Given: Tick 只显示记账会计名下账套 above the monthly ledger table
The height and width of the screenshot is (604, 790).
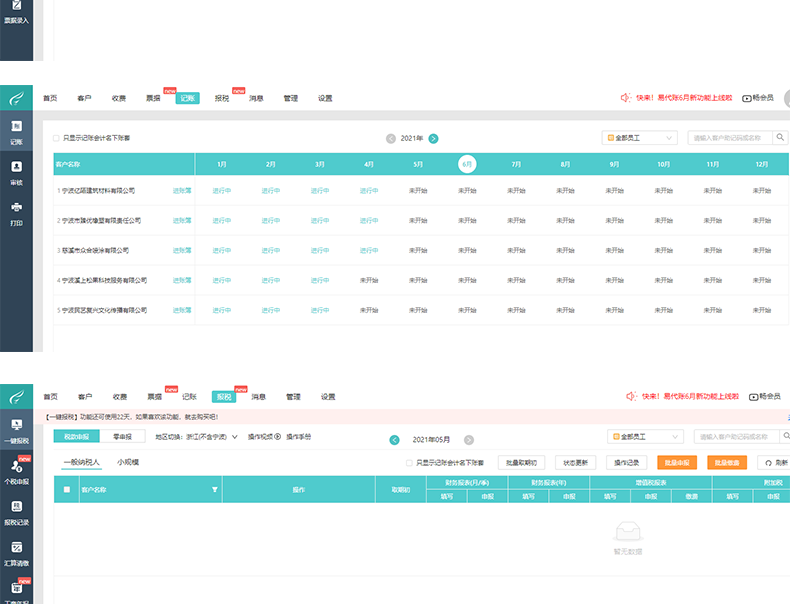Looking at the screenshot, I should tap(56, 138).
